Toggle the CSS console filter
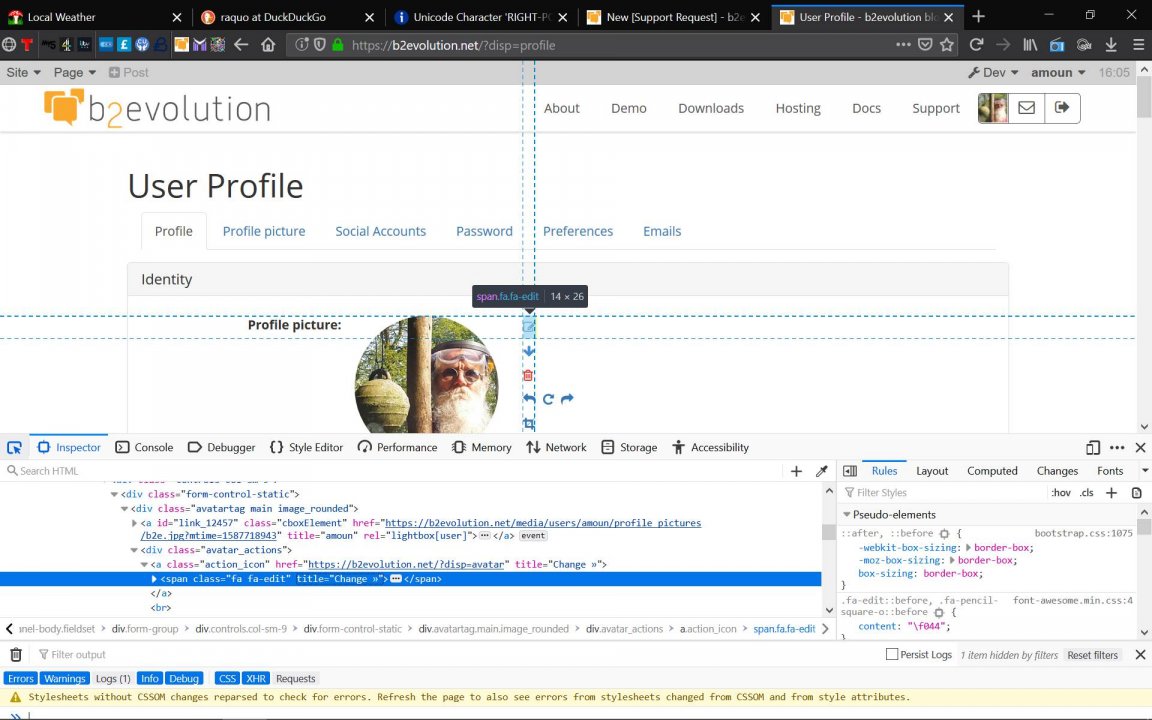The height and width of the screenshot is (720, 1152). click(227, 679)
